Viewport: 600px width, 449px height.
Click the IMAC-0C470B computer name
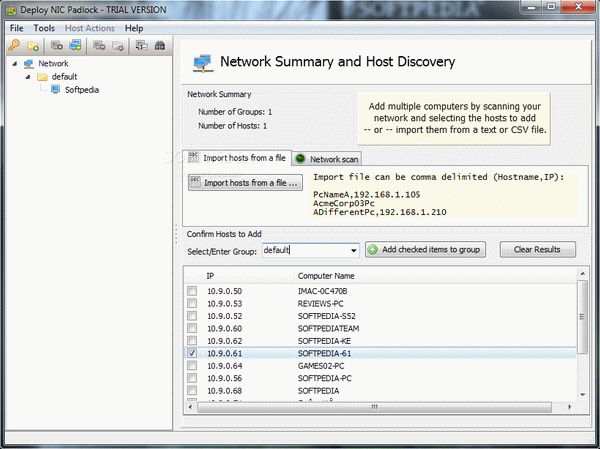pyautogui.click(x=322, y=291)
